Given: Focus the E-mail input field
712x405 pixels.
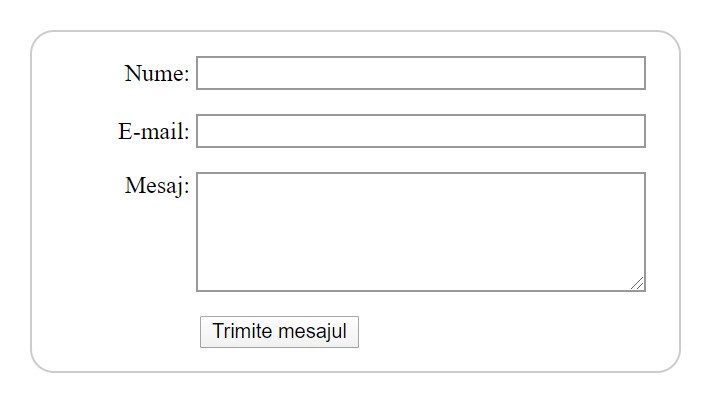Looking at the screenshot, I should tap(420, 131).
